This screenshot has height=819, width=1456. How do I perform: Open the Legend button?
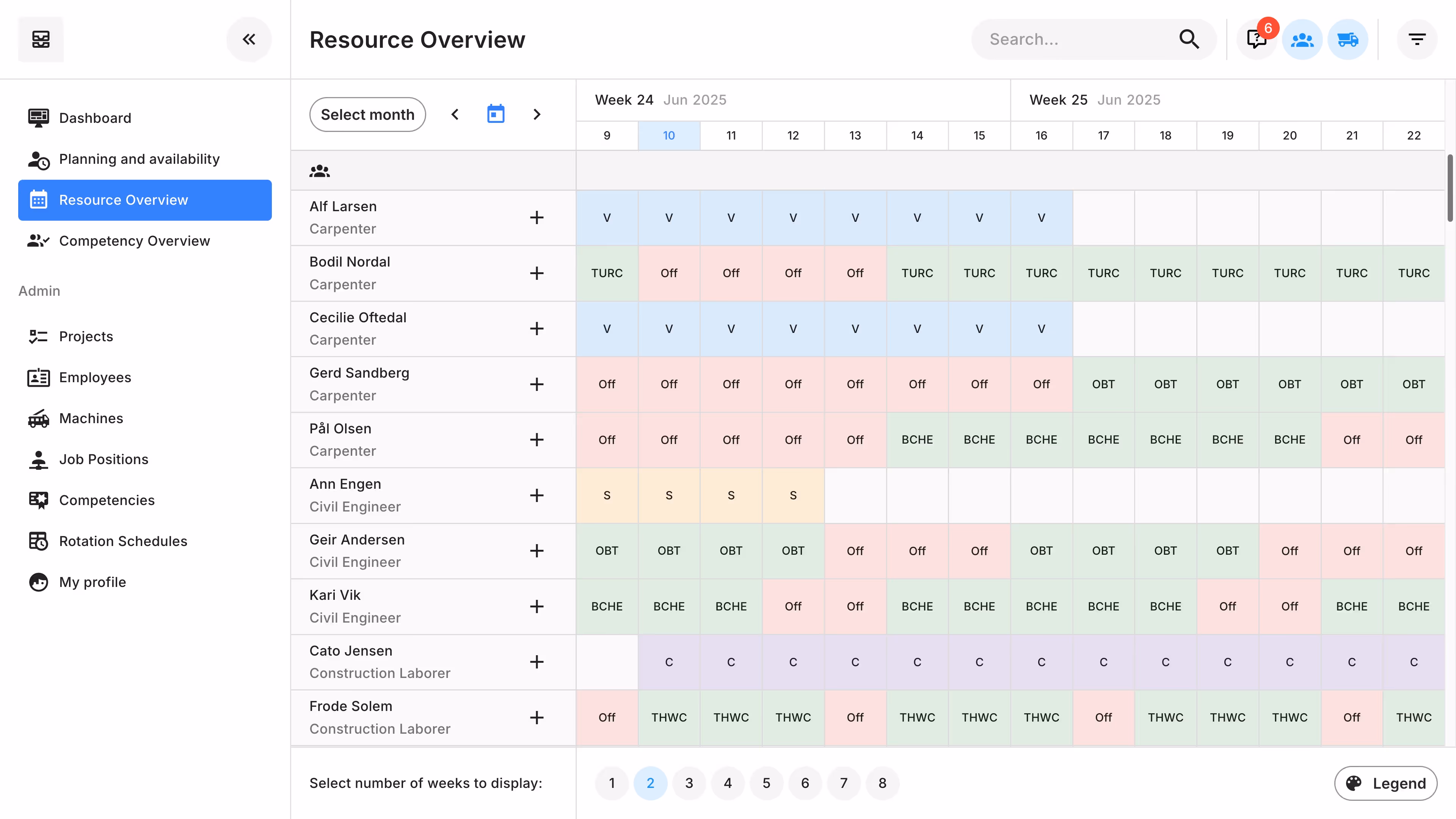pyautogui.click(x=1385, y=783)
